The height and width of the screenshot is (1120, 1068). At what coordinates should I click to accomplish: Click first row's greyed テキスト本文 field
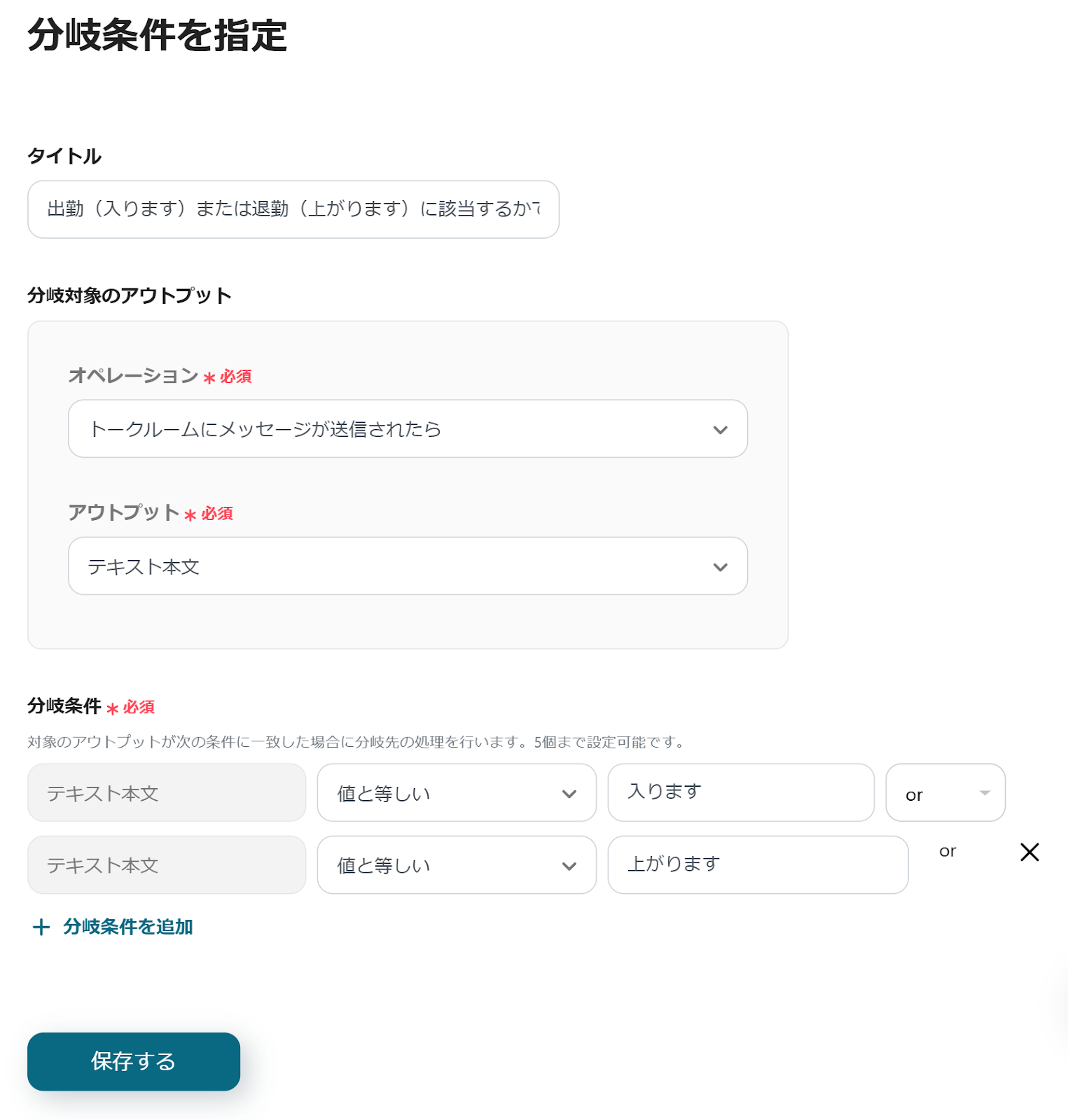coord(167,793)
